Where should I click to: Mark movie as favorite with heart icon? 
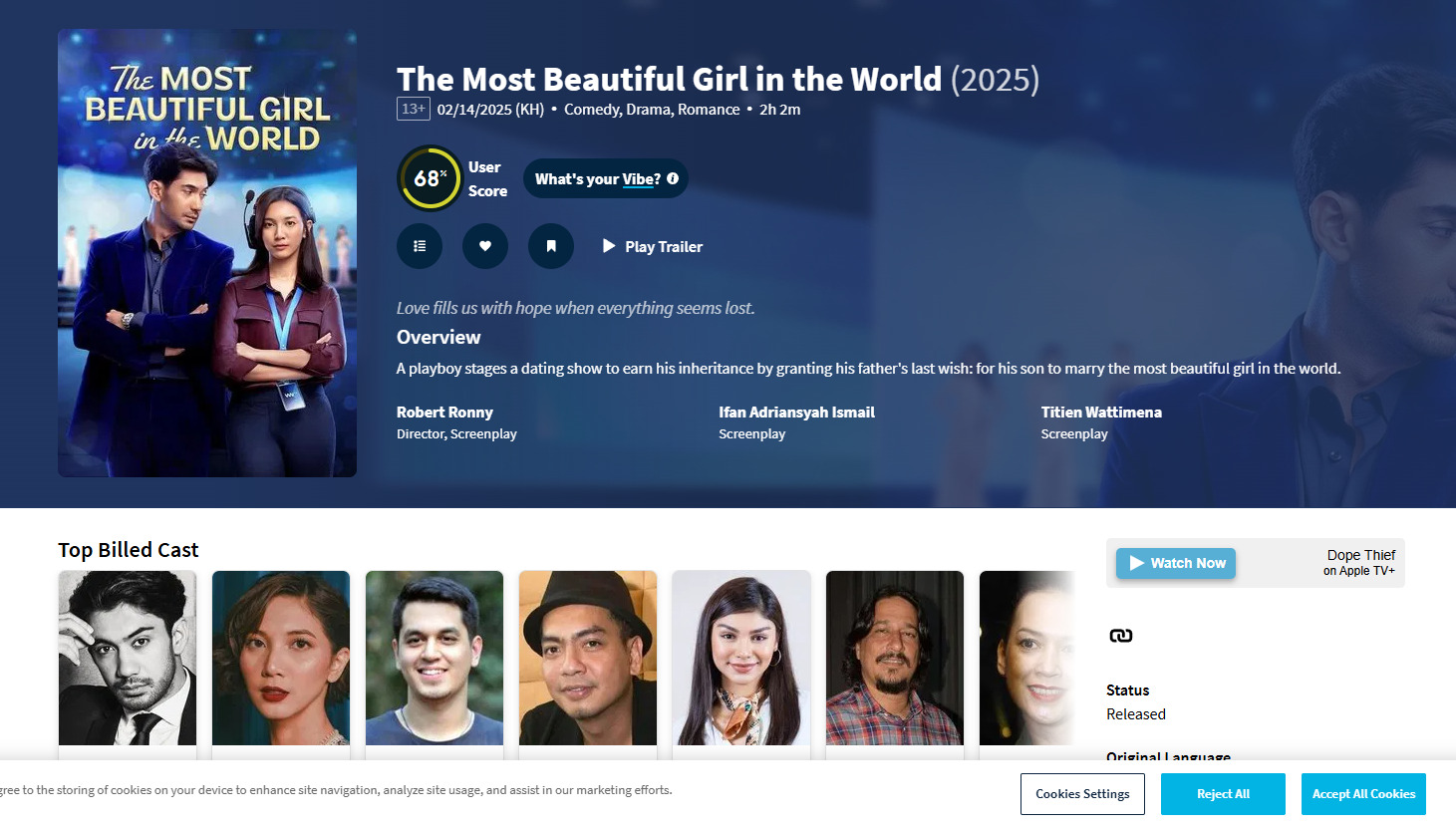485,246
